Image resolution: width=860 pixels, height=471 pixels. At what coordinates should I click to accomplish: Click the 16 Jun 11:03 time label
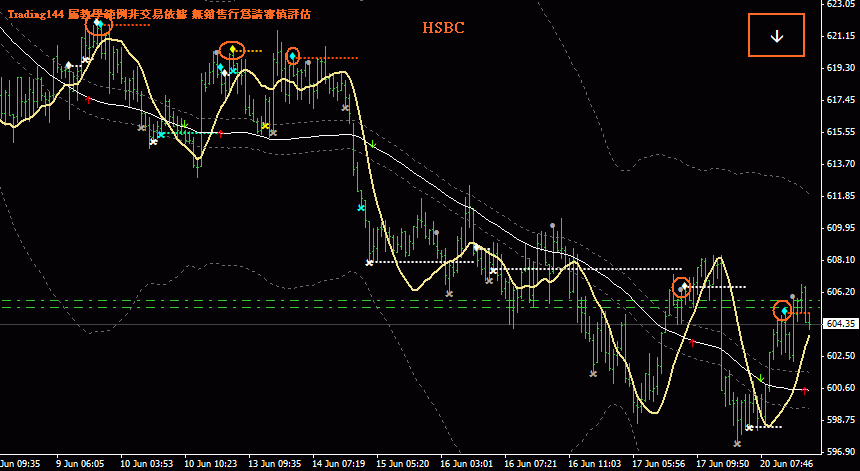tap(596, 464)
